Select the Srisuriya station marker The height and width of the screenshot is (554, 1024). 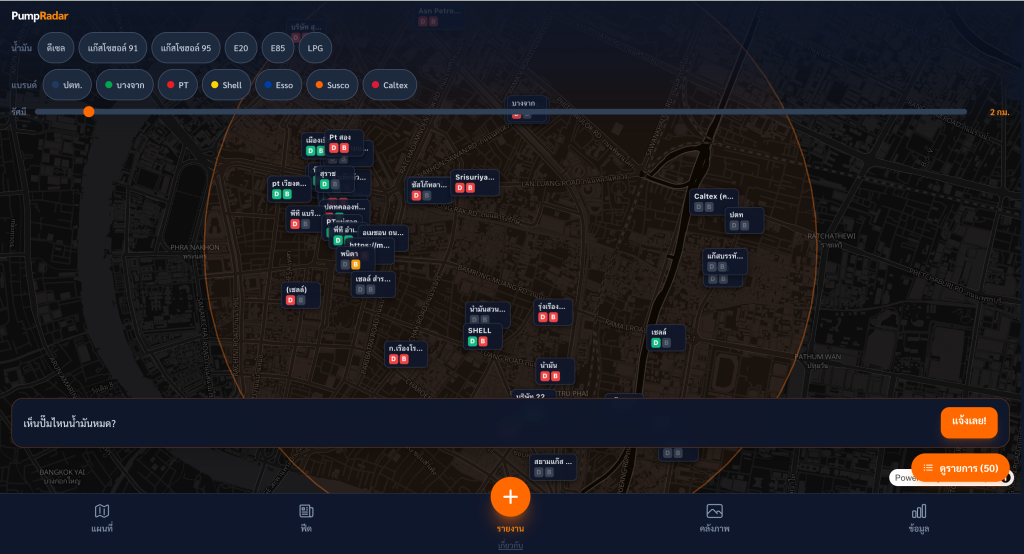pos(475,182)
